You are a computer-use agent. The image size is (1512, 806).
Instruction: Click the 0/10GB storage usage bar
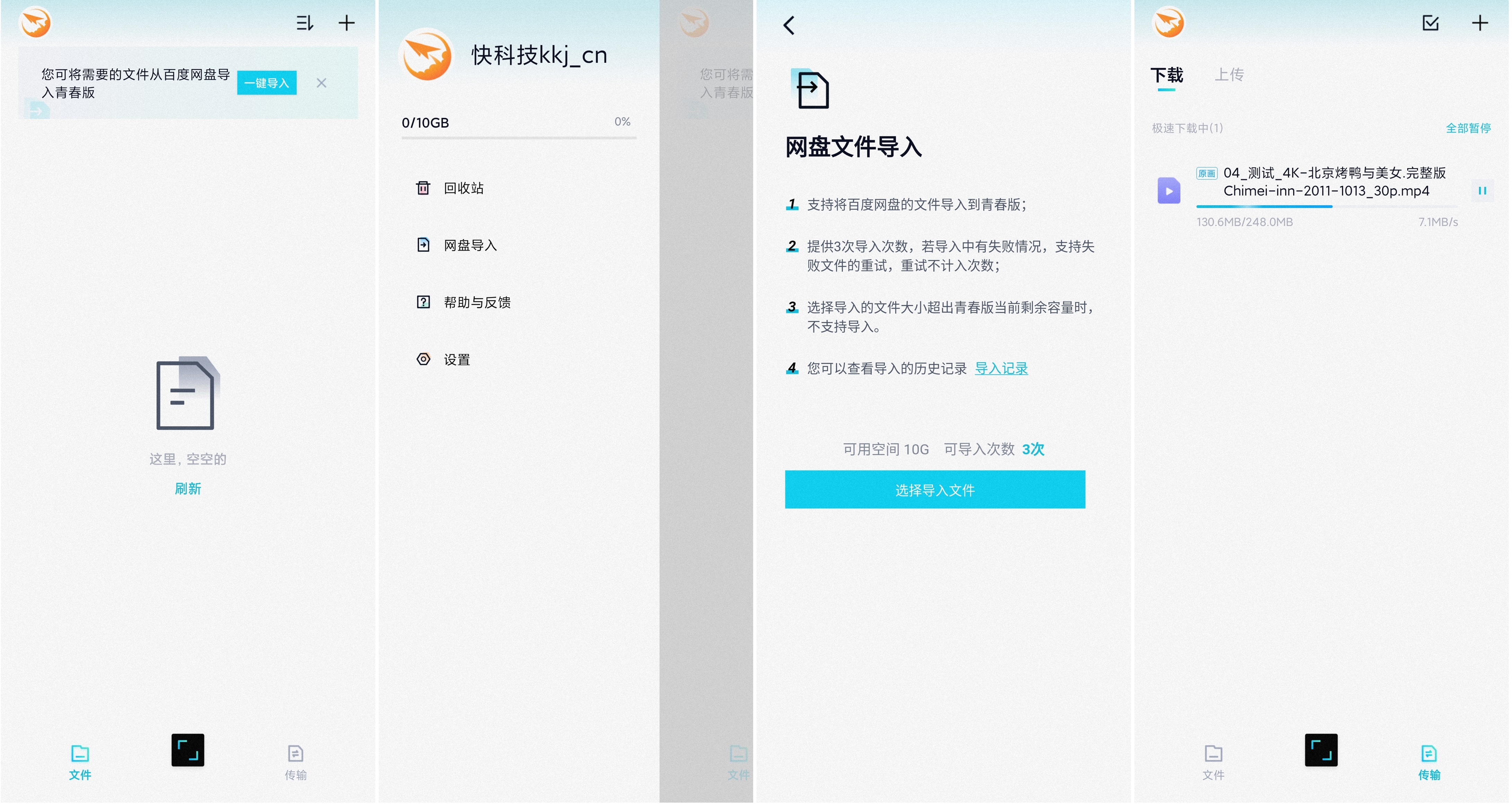click(518, 138)
